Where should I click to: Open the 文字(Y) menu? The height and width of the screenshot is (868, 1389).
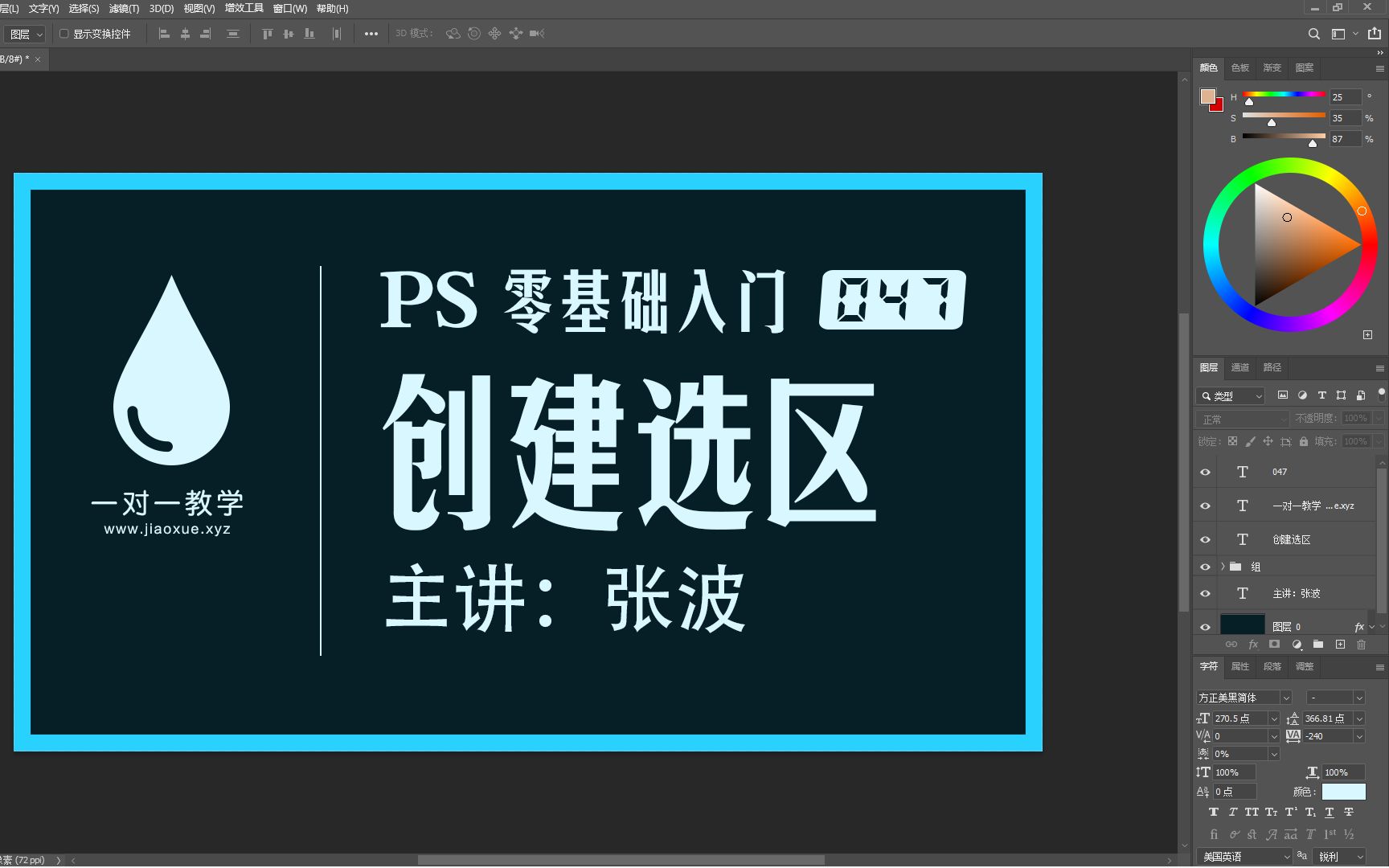(43, 9)
